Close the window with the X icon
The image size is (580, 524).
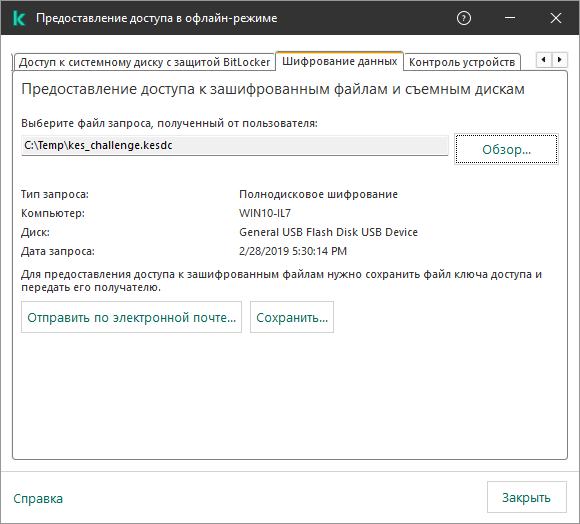[556, 18]
